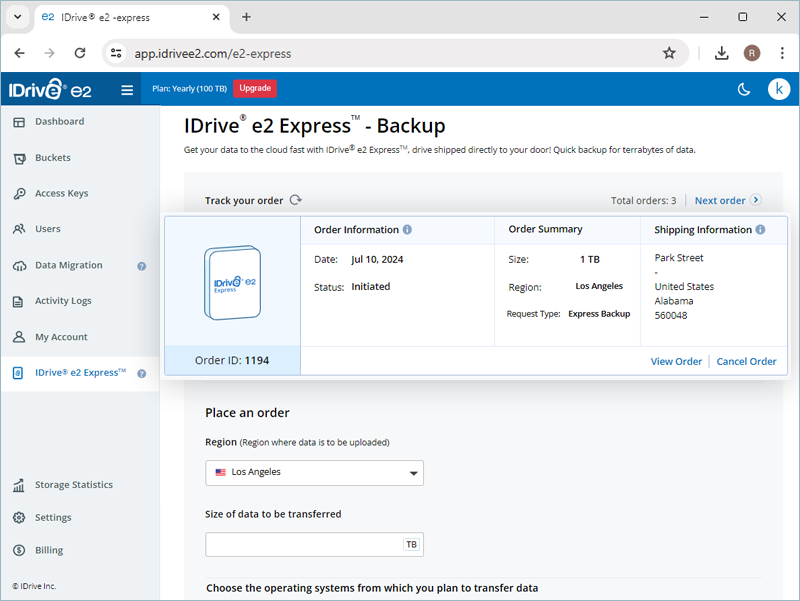The image size is (800, 601).
Task: Click the zip code '560048'
Action: tap(670, 316)
